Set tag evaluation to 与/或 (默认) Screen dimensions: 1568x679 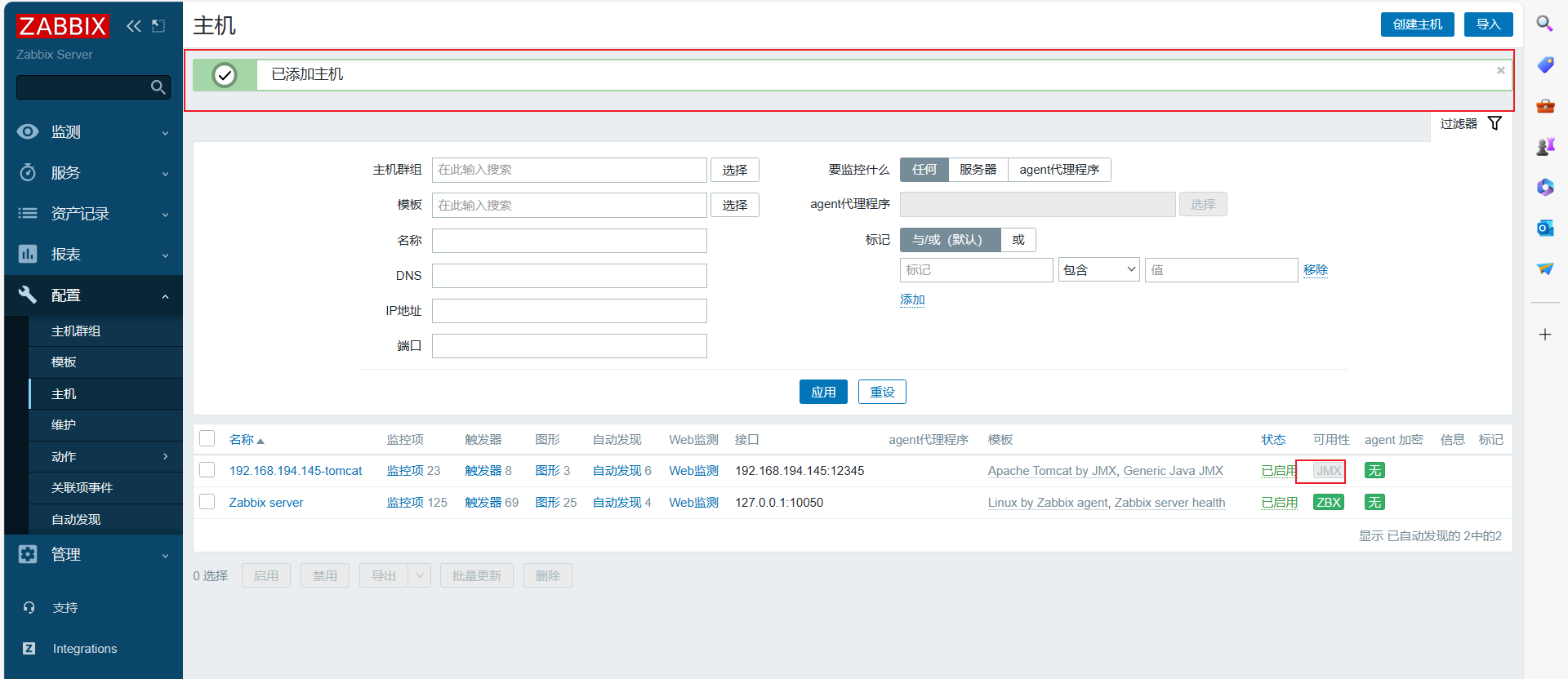point(950,240)
